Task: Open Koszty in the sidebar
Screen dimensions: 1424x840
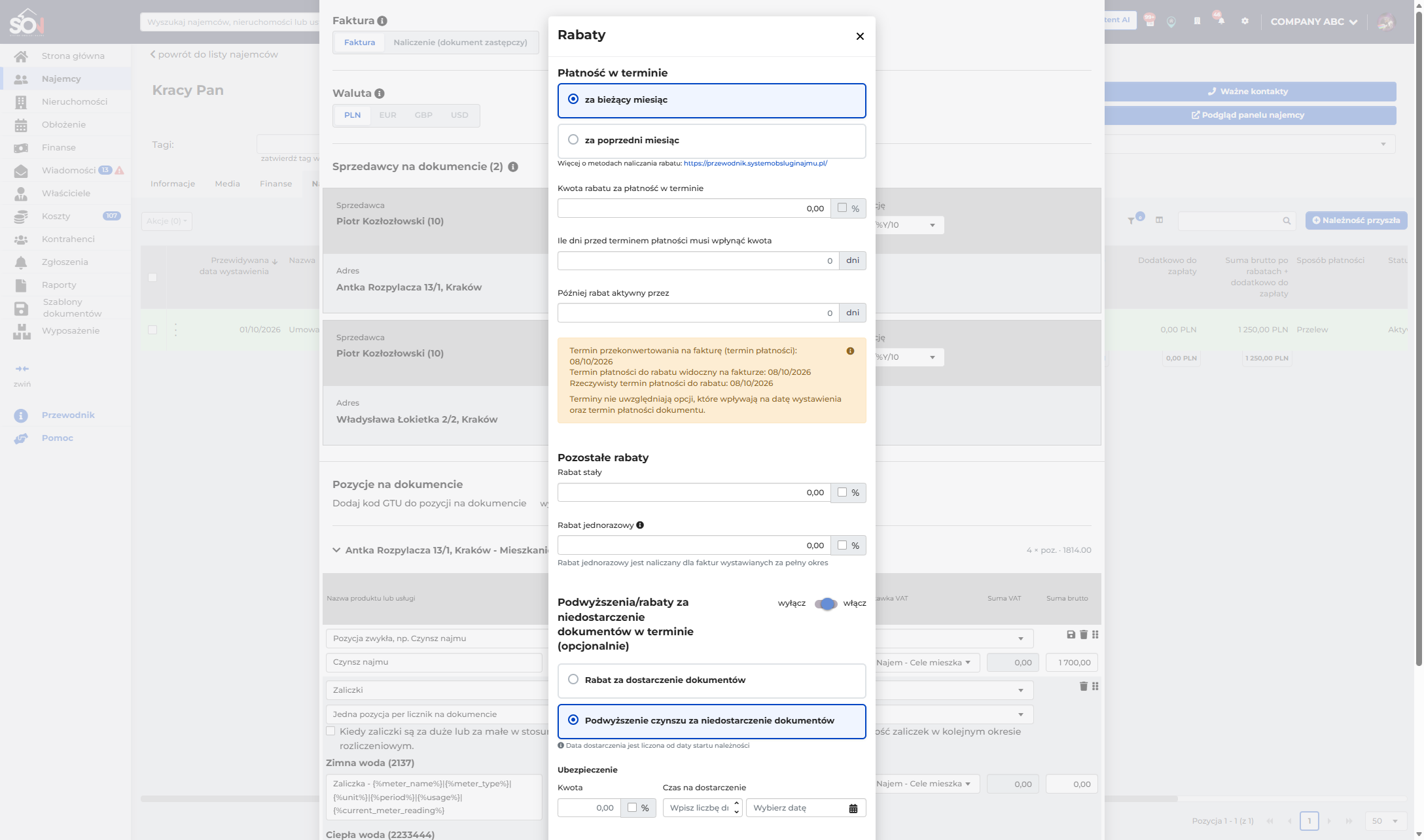Action: click(65, 217)
